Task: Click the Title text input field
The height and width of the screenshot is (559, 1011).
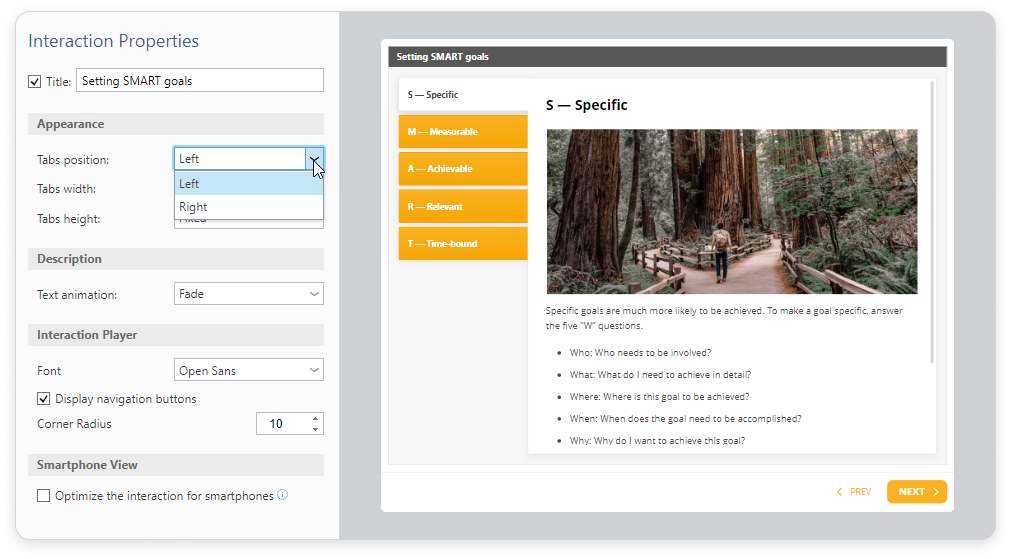Action: click(199, 81)
